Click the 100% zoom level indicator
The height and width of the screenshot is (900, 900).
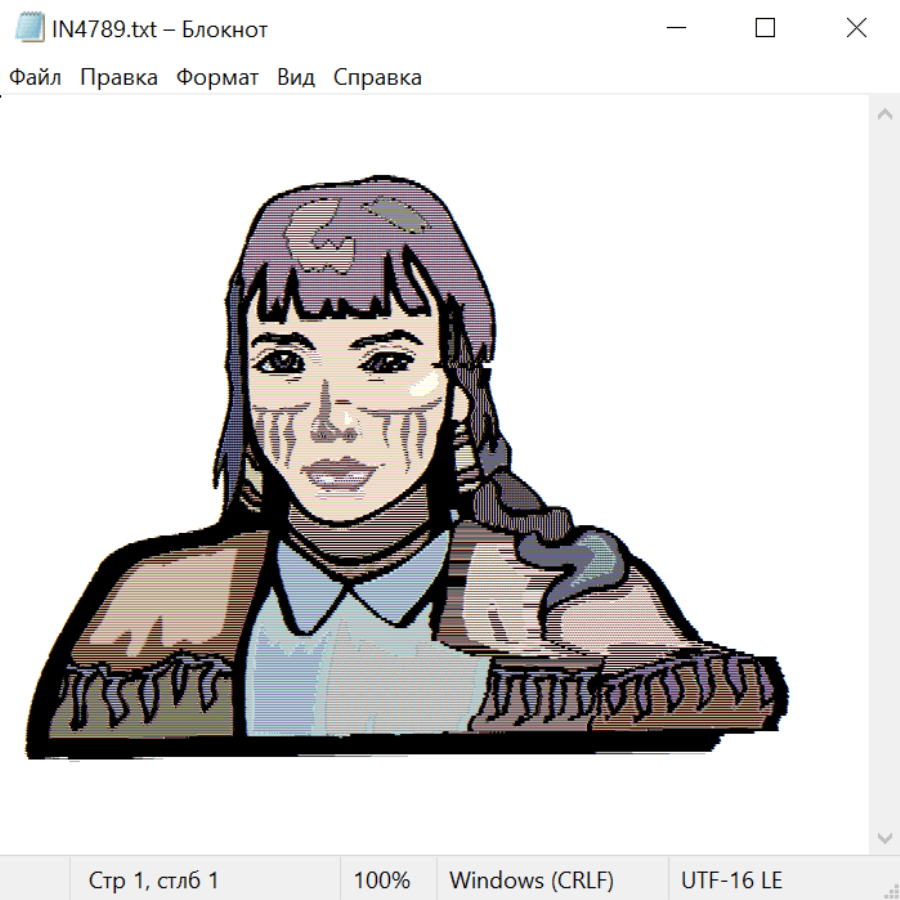tap(382, 880)
